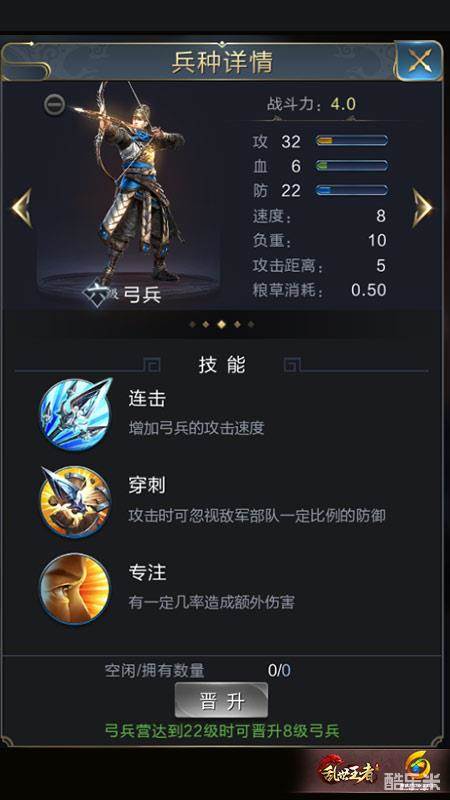Select the first page indicator dot
This screenshot has height=800, width=450.
point(192,324)
